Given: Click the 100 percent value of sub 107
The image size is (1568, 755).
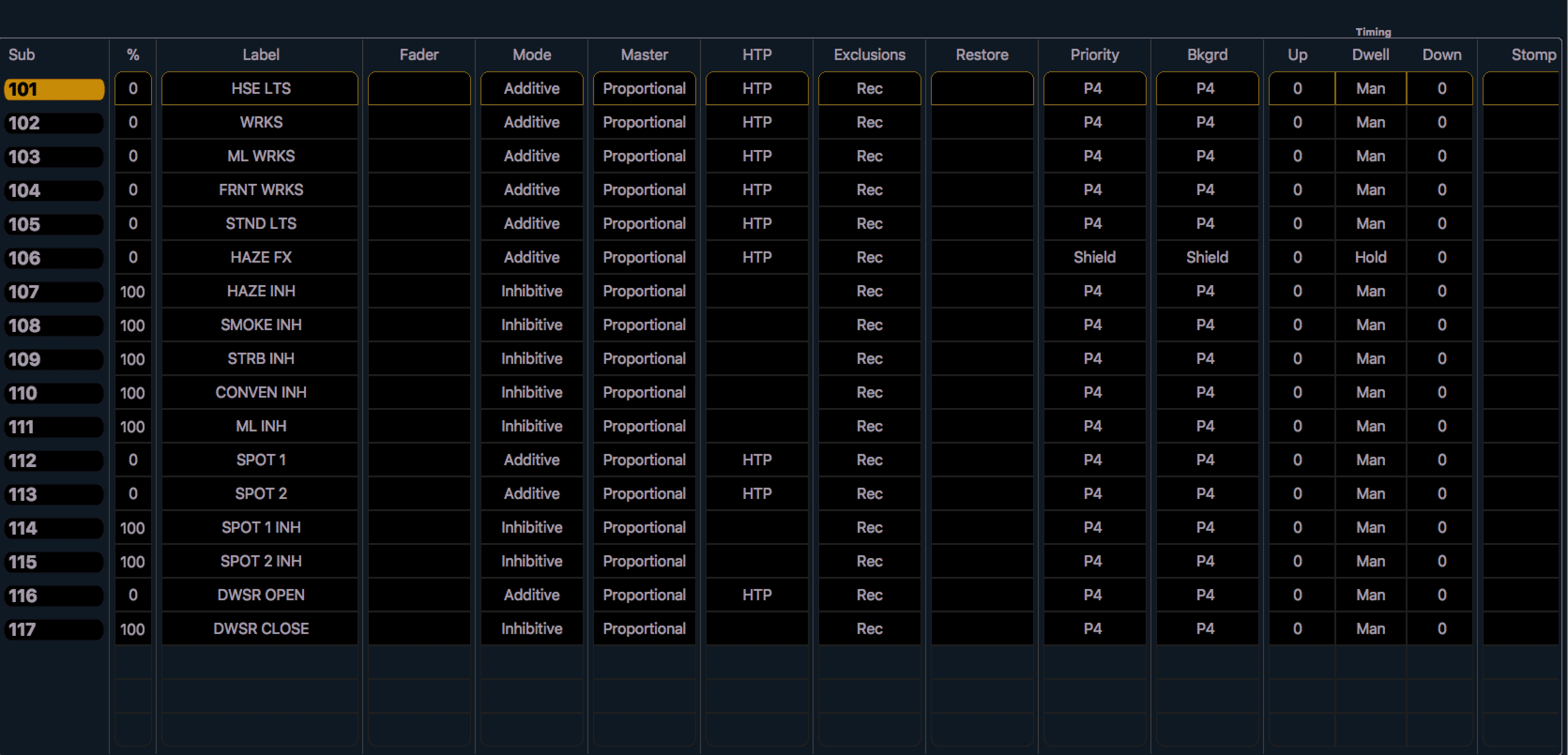Looking at the screenshot, I should (x=133, y=291).
